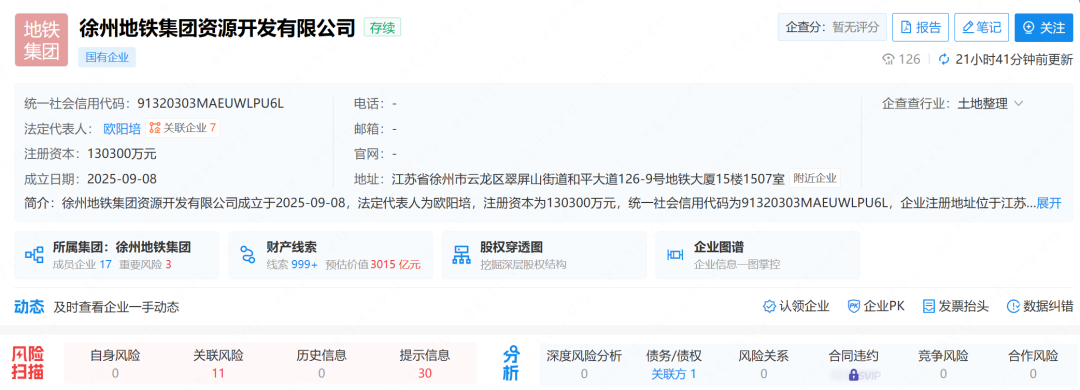Viewport: 1080px width, 390px height.
Task: Click registered capital 130300万元
Action: click(x=122, y=154)
